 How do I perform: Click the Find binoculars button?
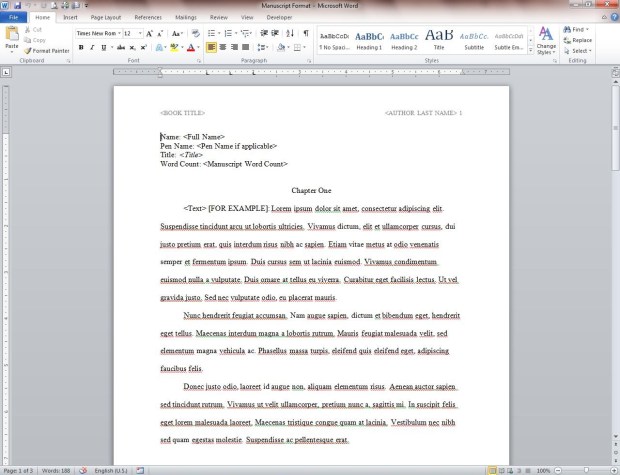[575, 30]
